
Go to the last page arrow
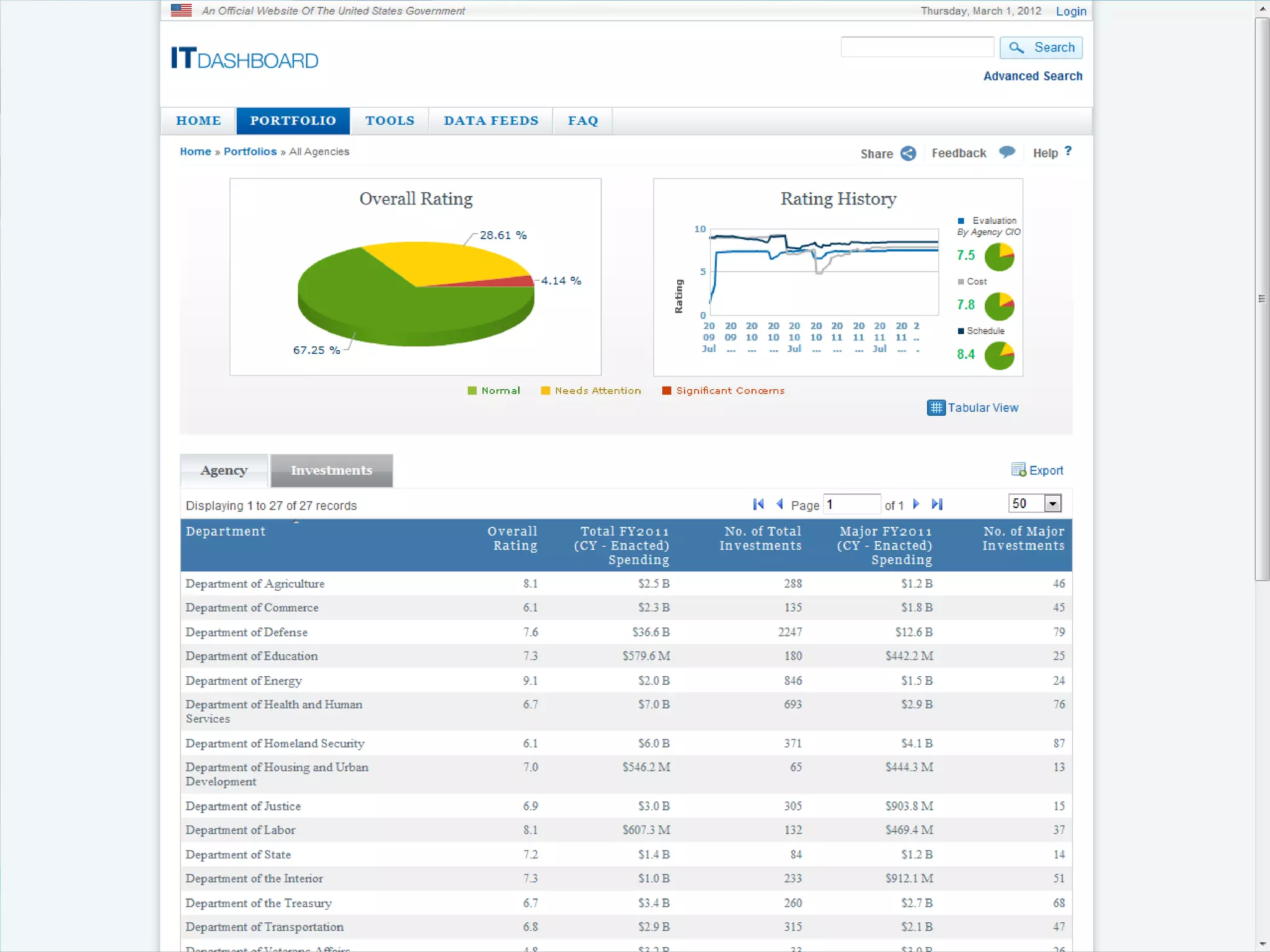[937, 505]
